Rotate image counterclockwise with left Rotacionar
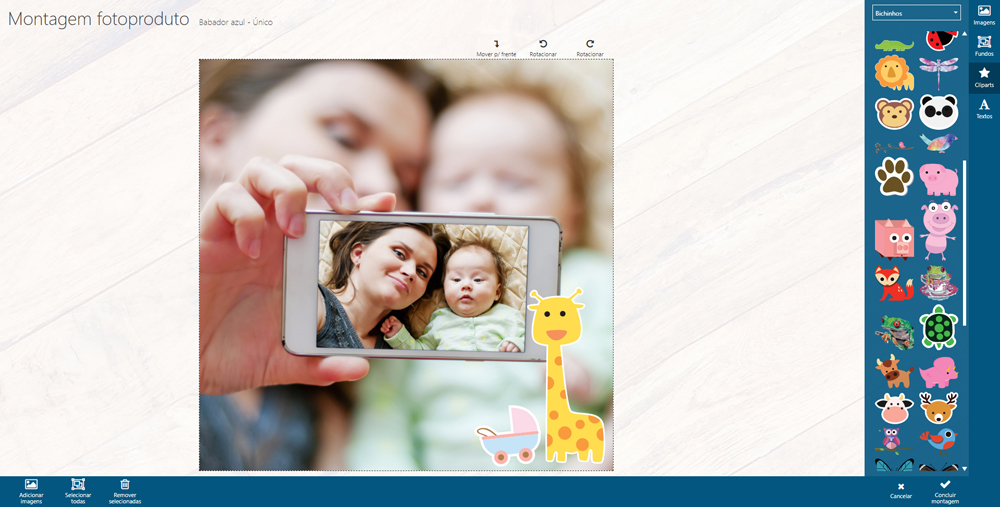This screenshot has width=1000, height=507. click(x=543, y=44)
